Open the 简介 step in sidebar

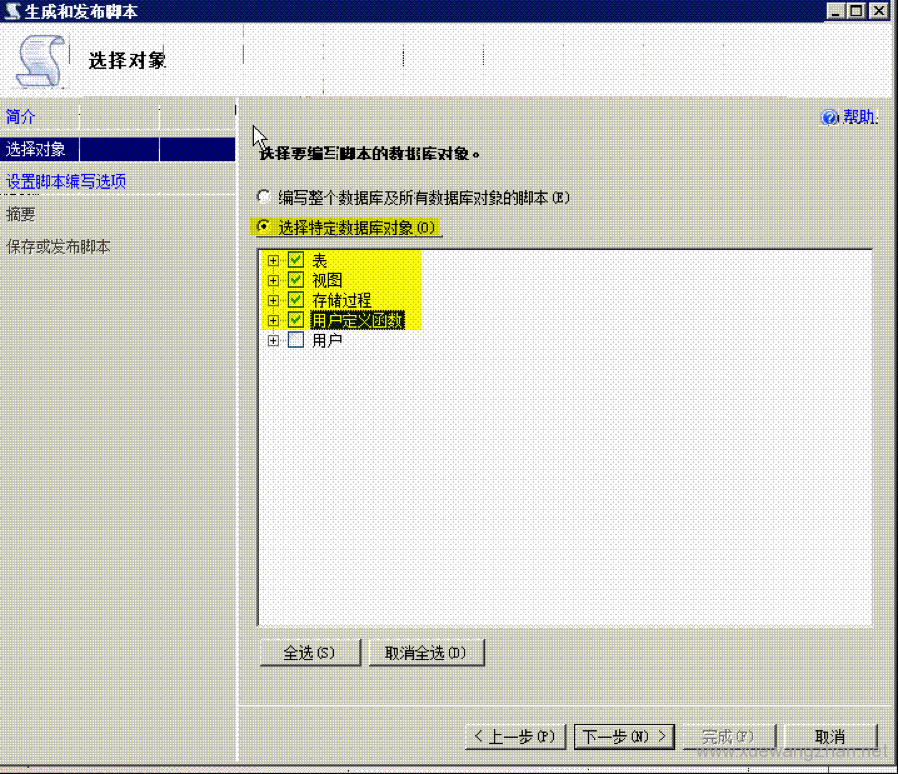point(21,117)
